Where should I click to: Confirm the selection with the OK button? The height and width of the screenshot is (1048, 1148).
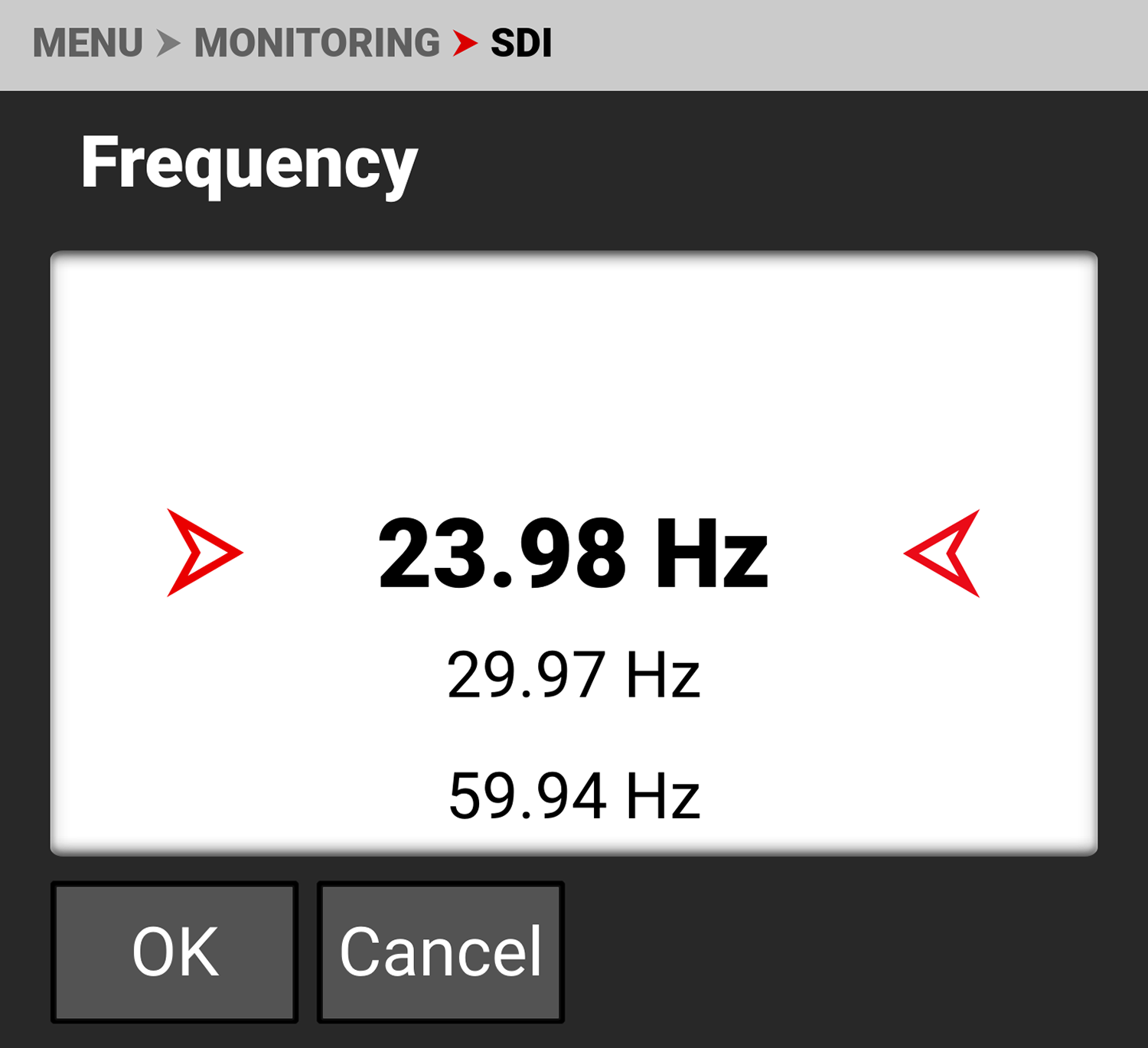(174, 952)
